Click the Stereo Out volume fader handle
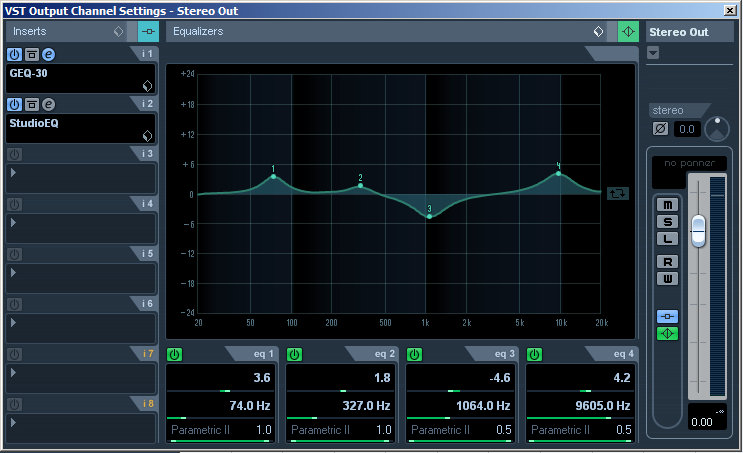Viewport: 743px width, 453px height. coord(698,231)
